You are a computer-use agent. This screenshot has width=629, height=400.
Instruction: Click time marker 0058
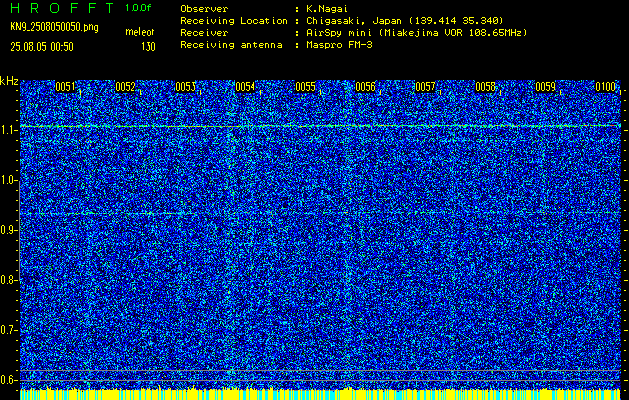coord(485,87)
